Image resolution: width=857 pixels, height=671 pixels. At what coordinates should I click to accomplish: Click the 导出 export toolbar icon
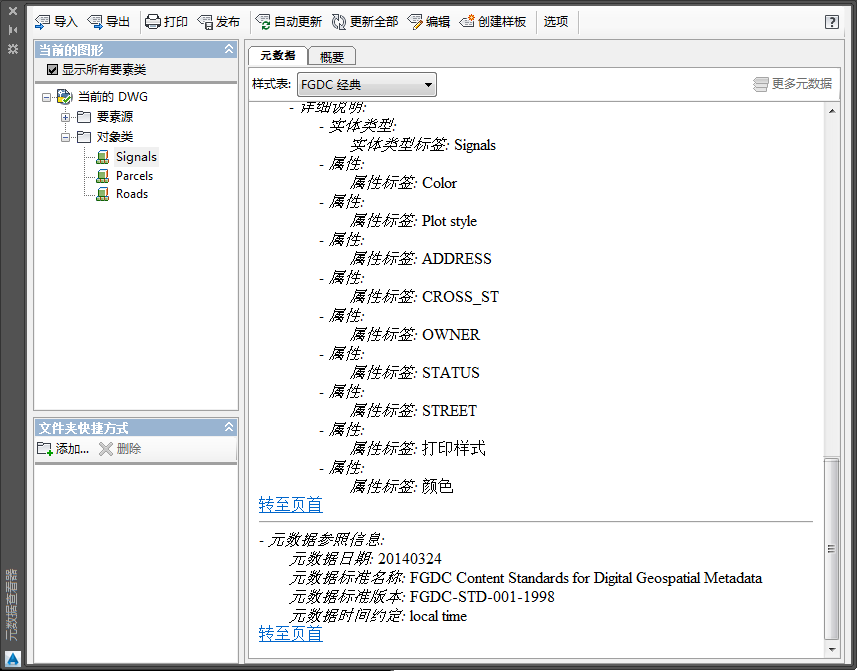tap(95, 22)
